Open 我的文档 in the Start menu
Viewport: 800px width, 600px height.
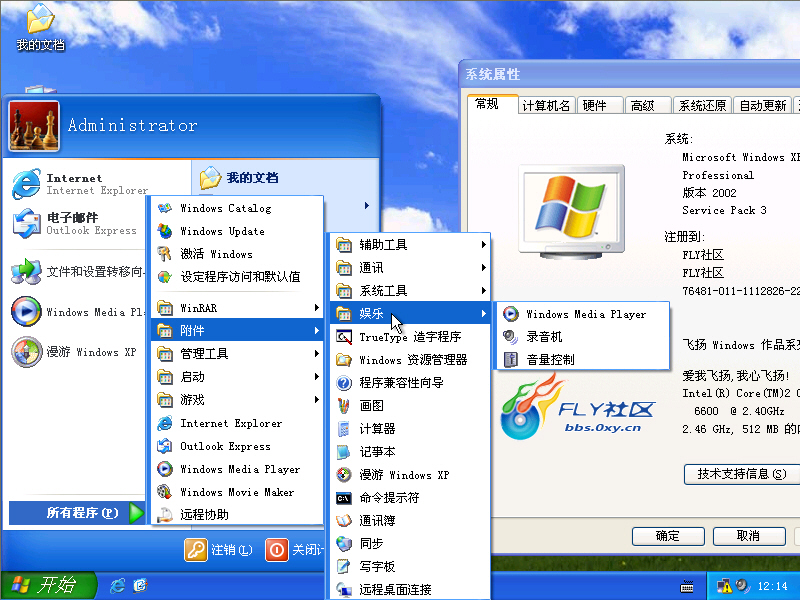click(x=239, y=178)
